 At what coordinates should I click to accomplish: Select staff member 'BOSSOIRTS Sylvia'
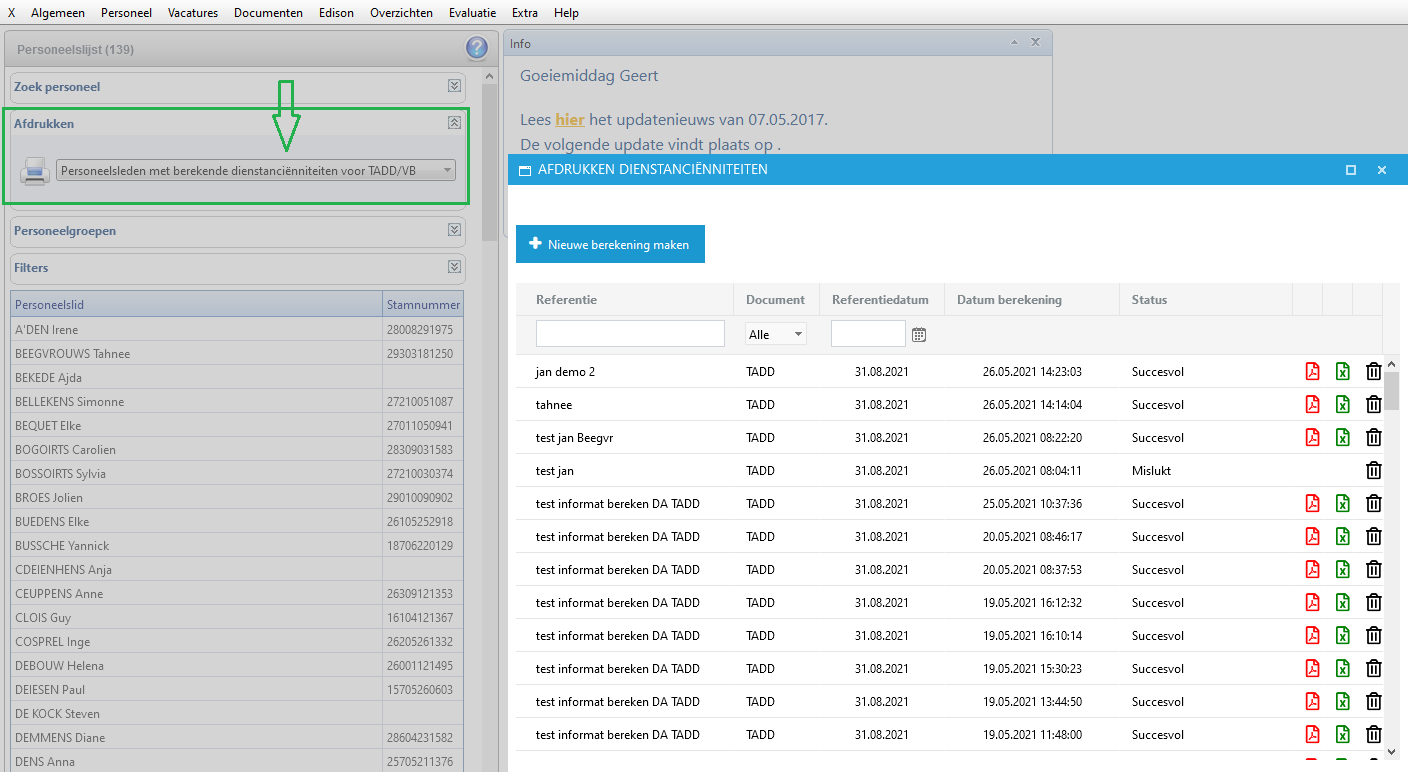(237, 474)
